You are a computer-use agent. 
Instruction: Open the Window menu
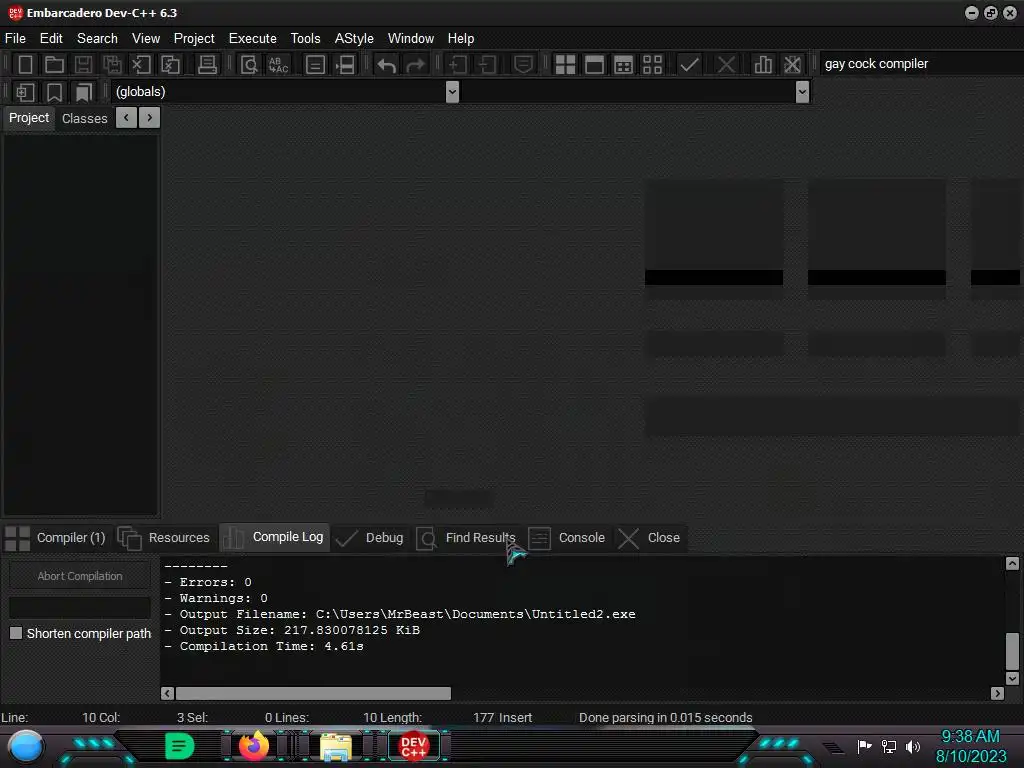(411, 39)
